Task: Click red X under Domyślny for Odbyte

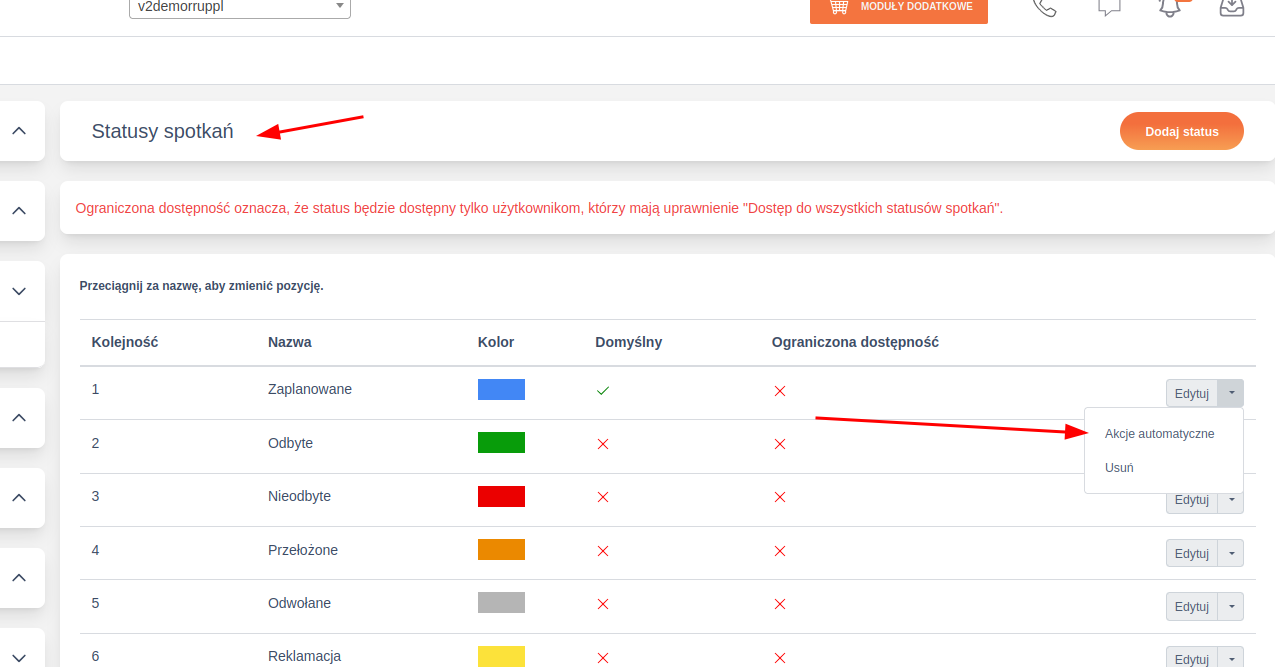Action: (602, 444)
